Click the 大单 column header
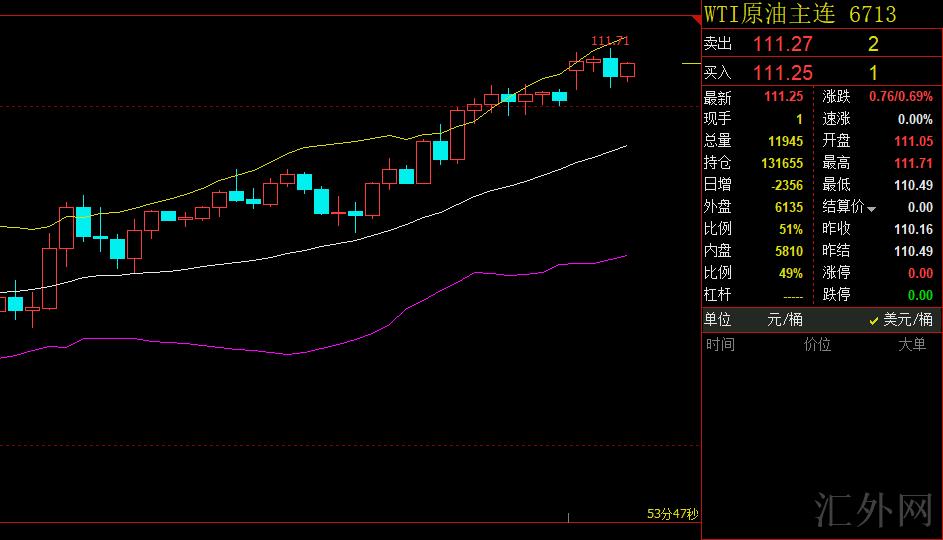This screenshot has height=540, width=943. pos(912,345)
